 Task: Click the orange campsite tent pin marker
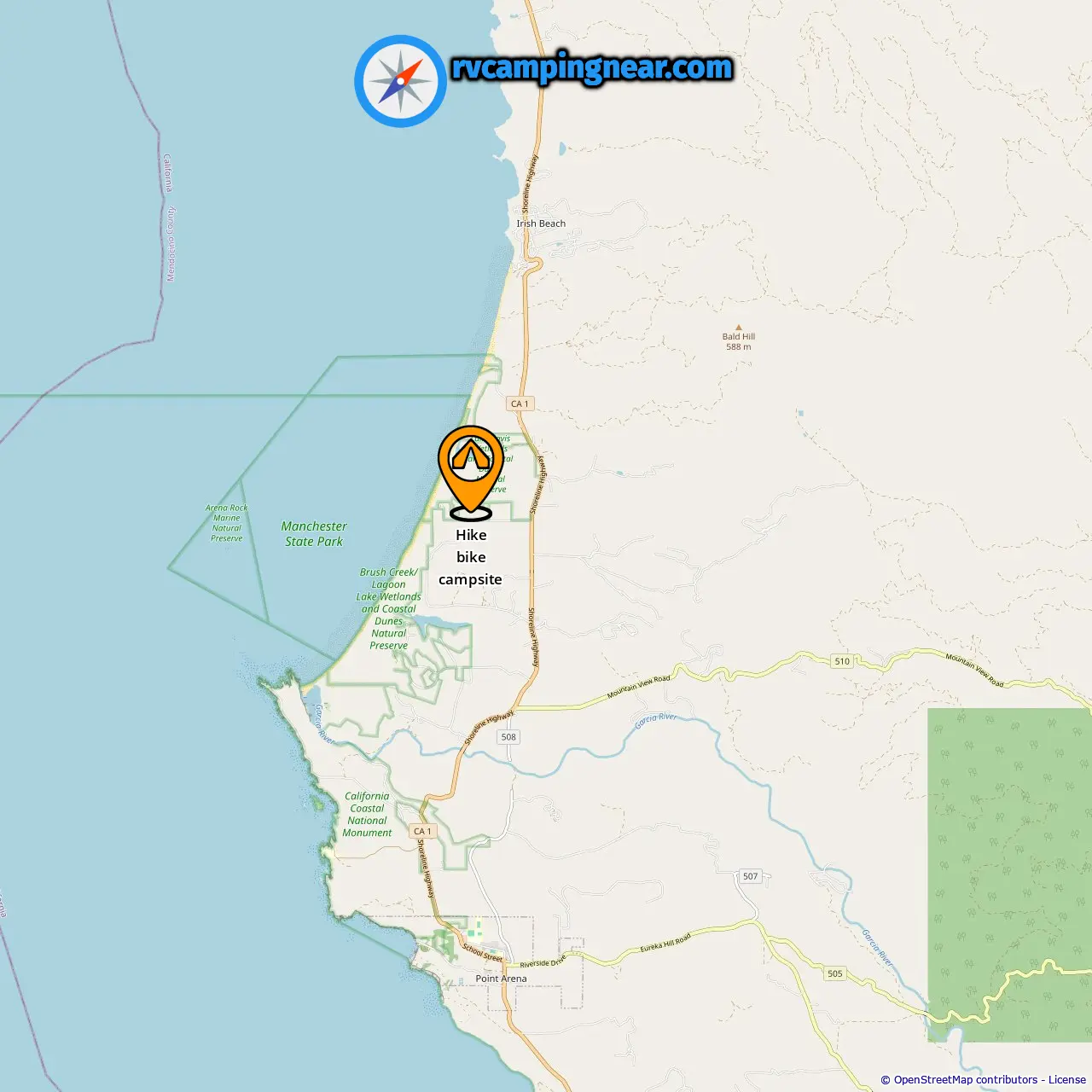(x=470, y=473)
